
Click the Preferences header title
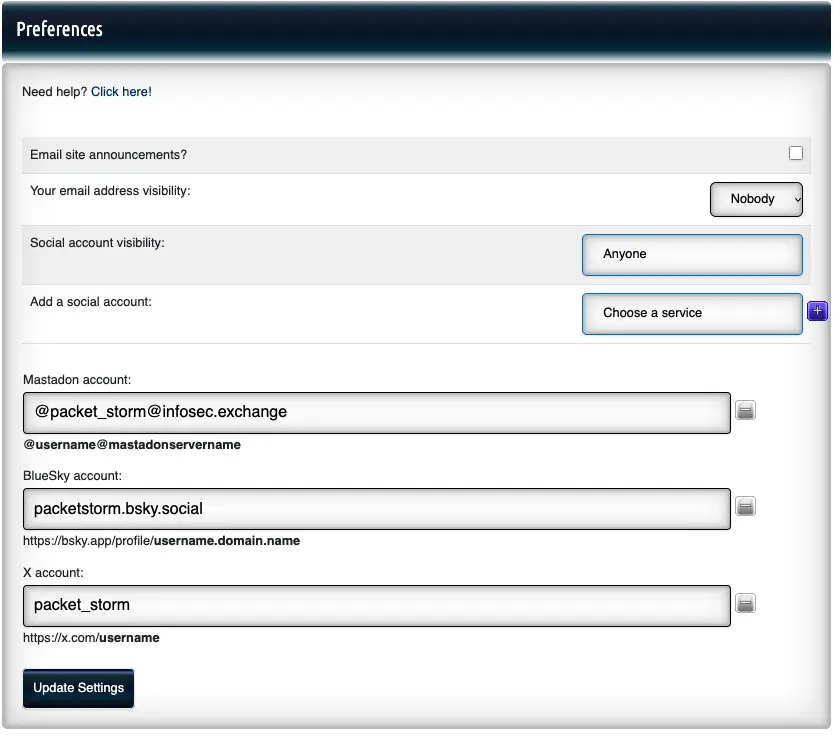(x=60, y=29)
